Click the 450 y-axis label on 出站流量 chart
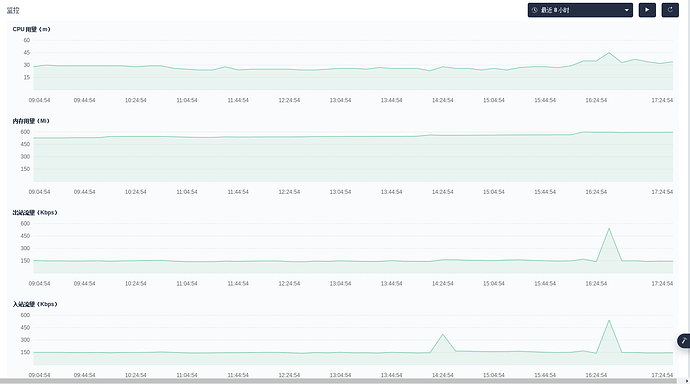The width and height of the screenshot is (690, 384). (x=25, y=236)
